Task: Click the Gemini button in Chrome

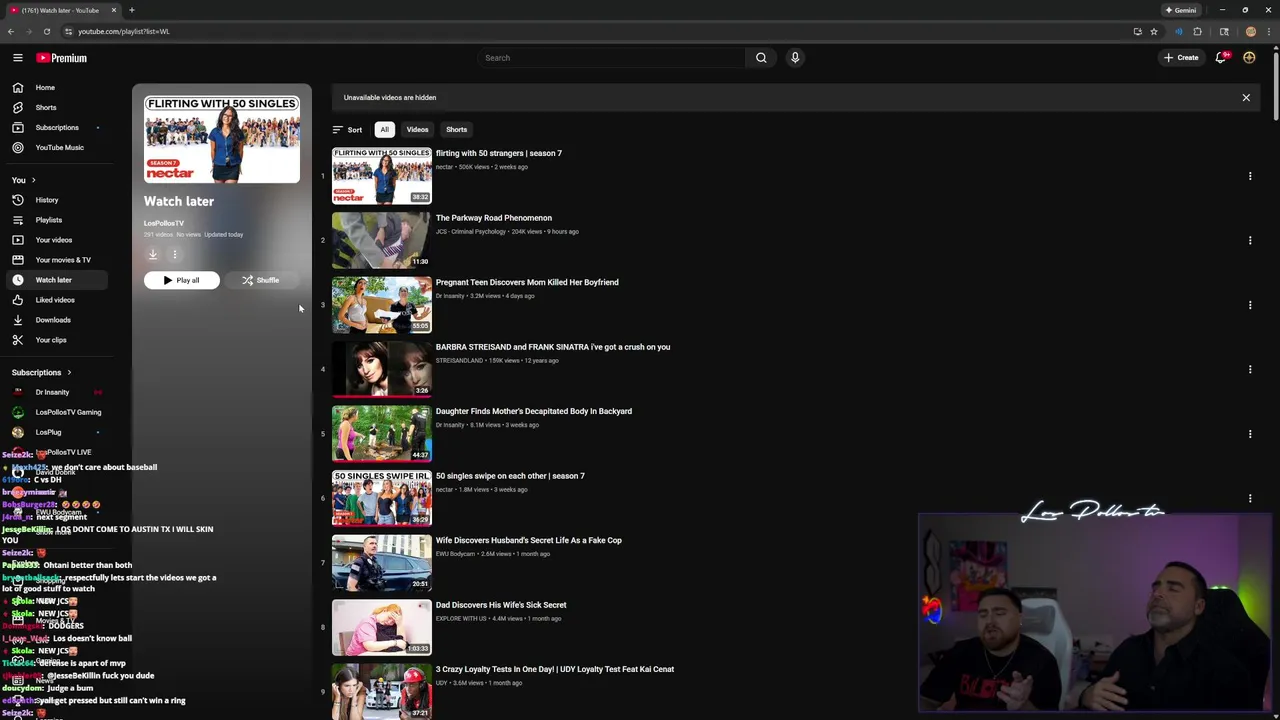Action: click(1181, 10)
